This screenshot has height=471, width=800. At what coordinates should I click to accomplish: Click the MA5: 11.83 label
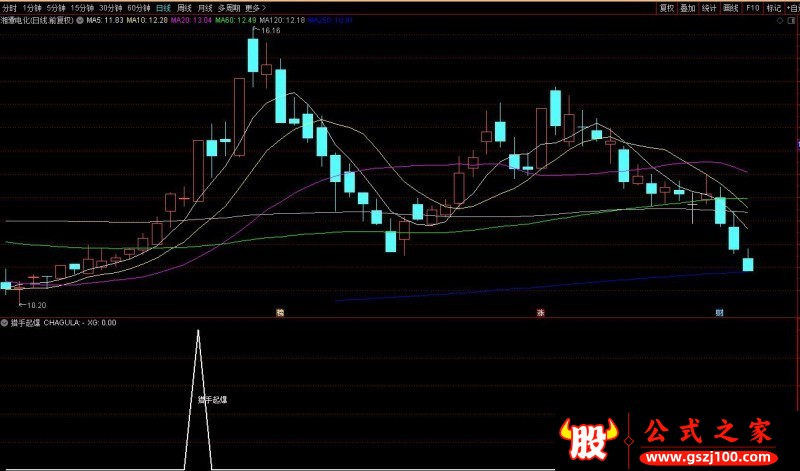105,20
